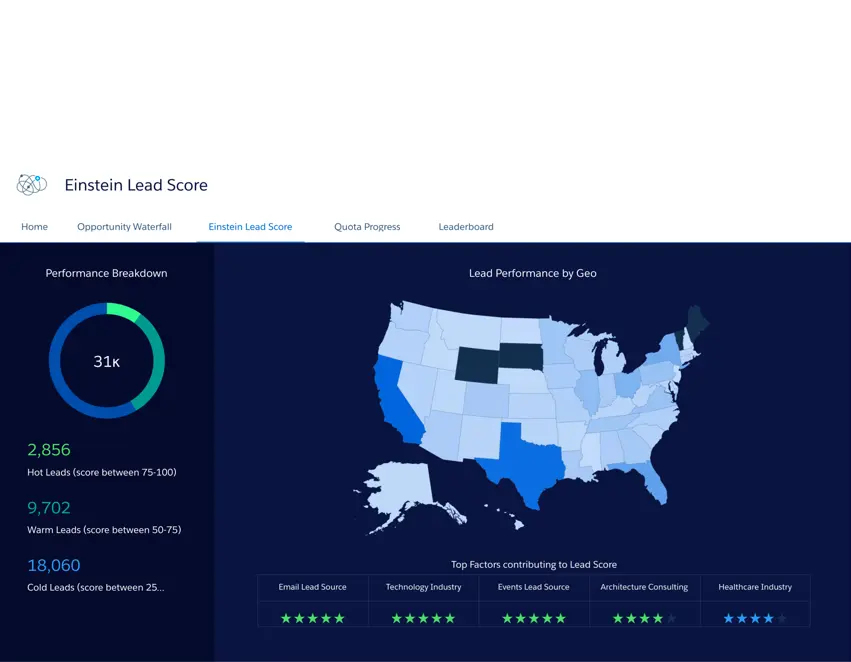This screenshot has height=662, width=851.
Task: Select the Einstein Lead Score tab
Action: pos(250,227)
